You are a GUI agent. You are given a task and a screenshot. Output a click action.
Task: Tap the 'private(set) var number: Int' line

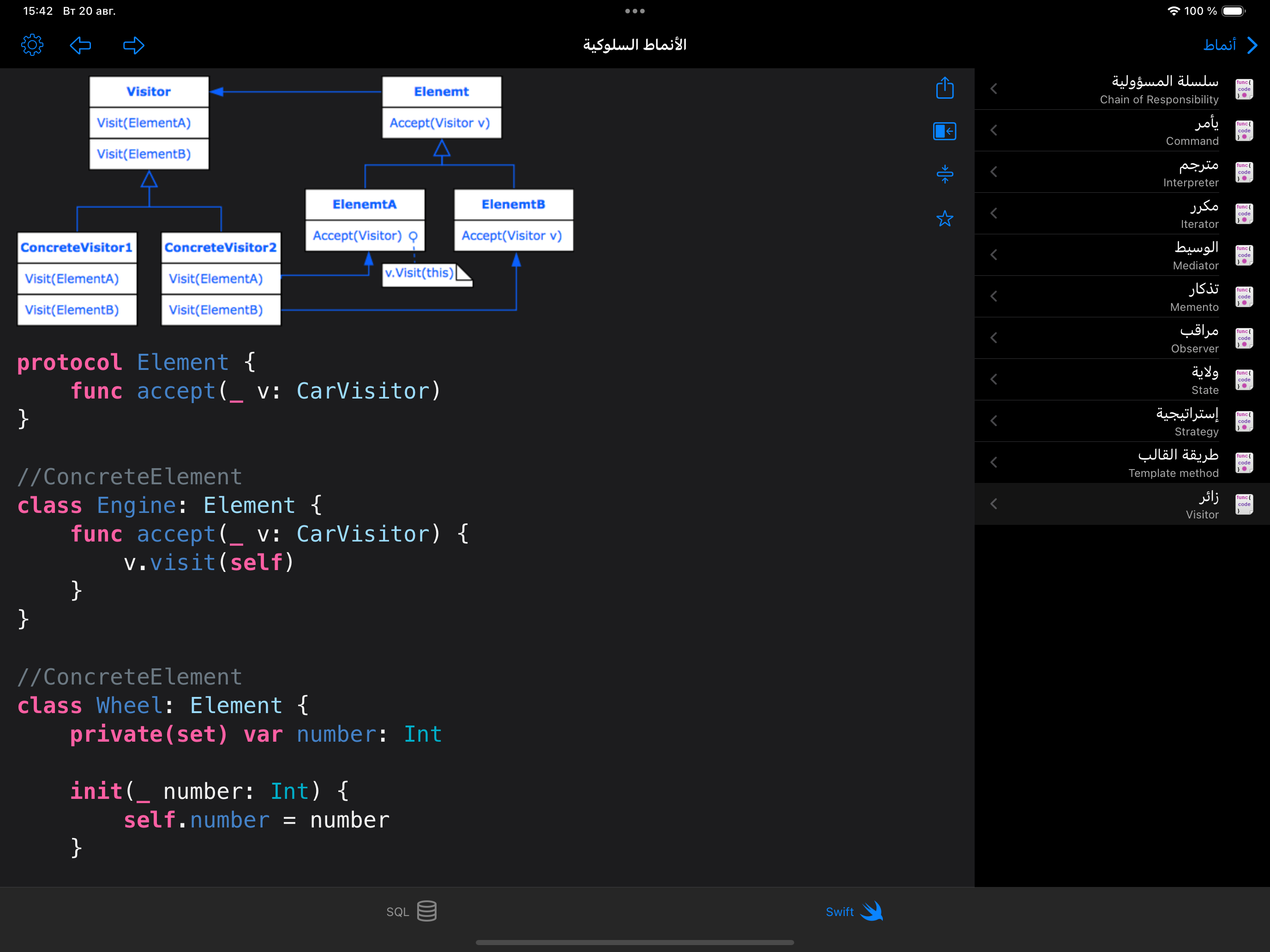(x=256, y=734)
